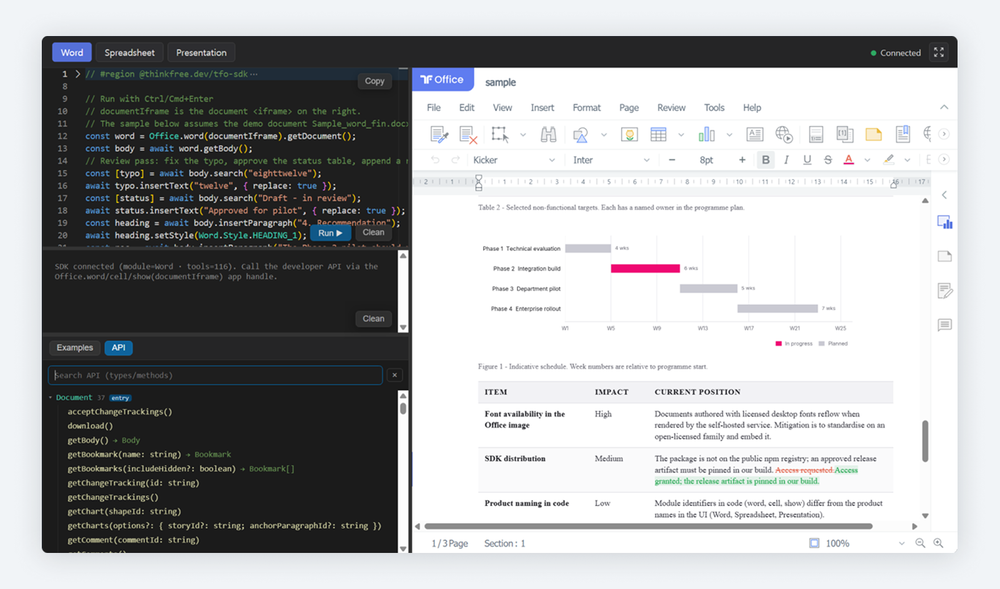Viewport: 1000px width, 589px height.
Task: Click the page number icon
Action: click(844, 135)
